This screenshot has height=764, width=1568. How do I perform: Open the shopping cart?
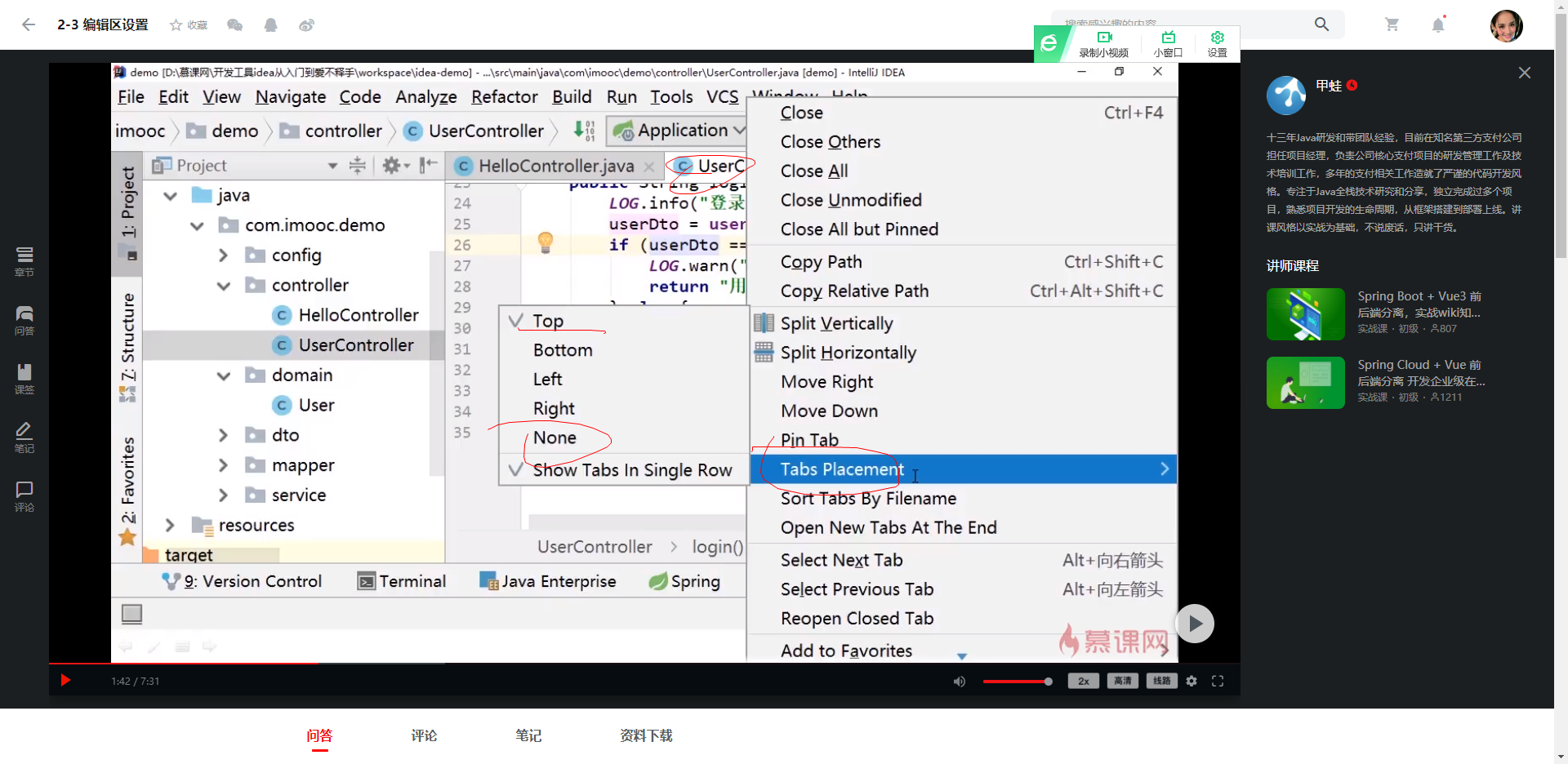[1392, 24]
